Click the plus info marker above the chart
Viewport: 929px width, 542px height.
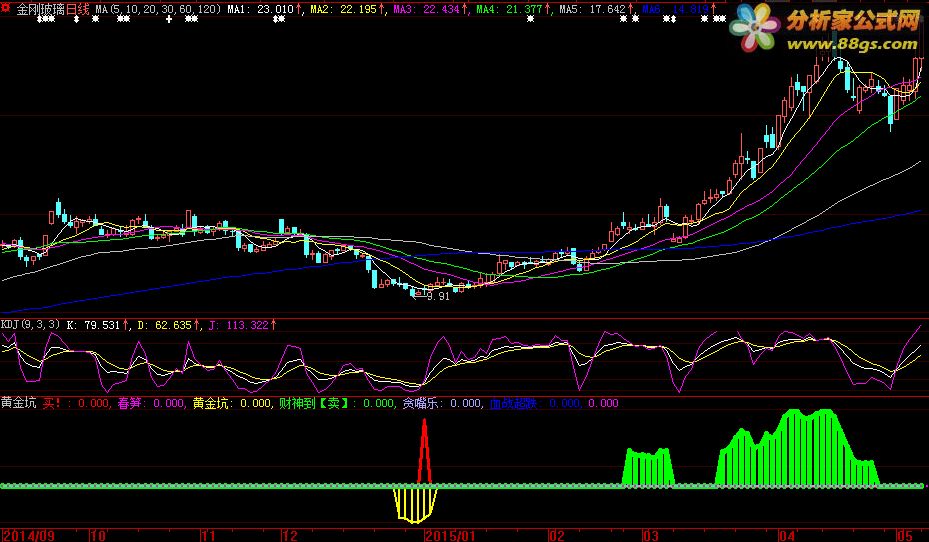coord(169,19)
